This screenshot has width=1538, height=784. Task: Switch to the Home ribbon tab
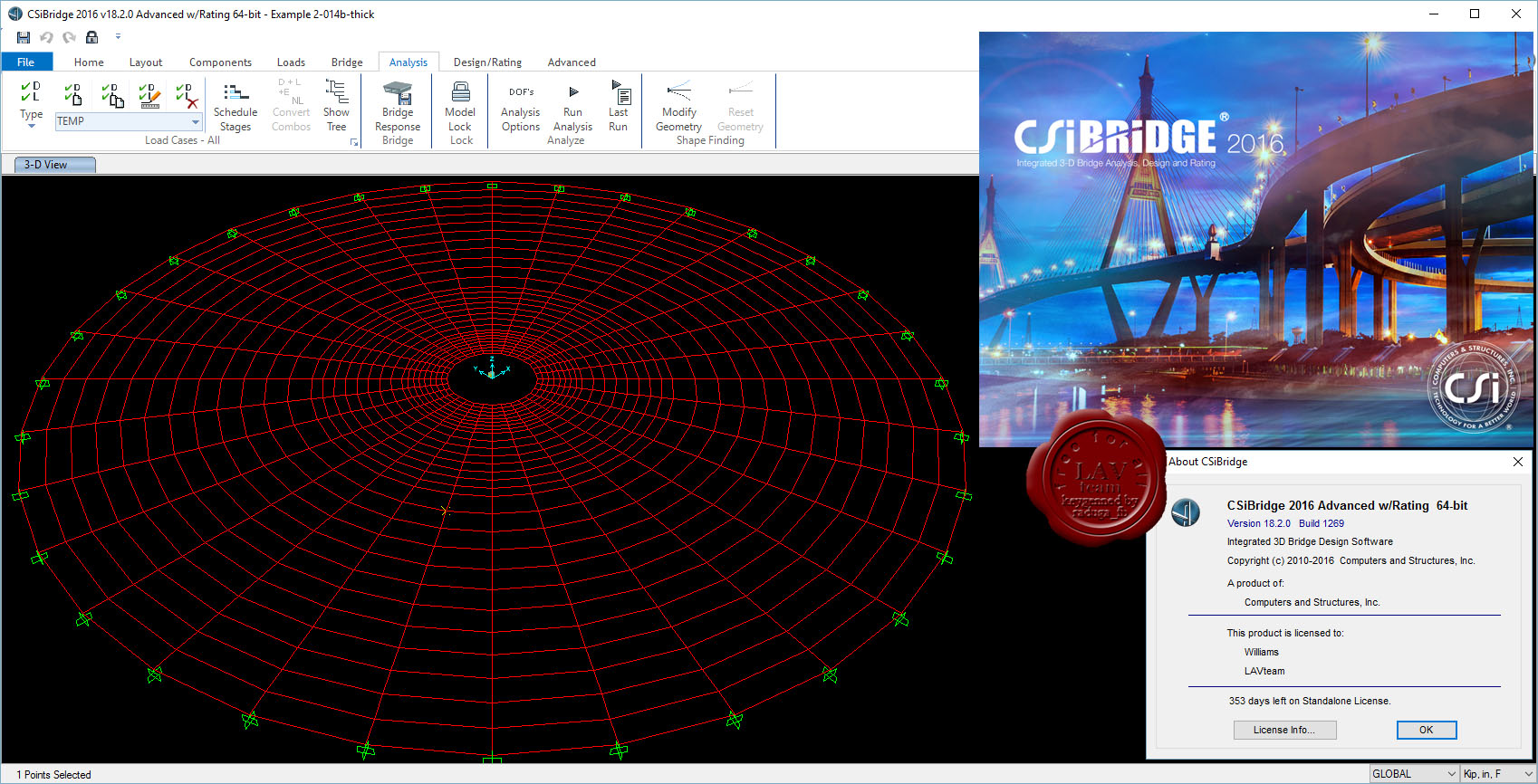pyautogui.click(x=89, y=62)
